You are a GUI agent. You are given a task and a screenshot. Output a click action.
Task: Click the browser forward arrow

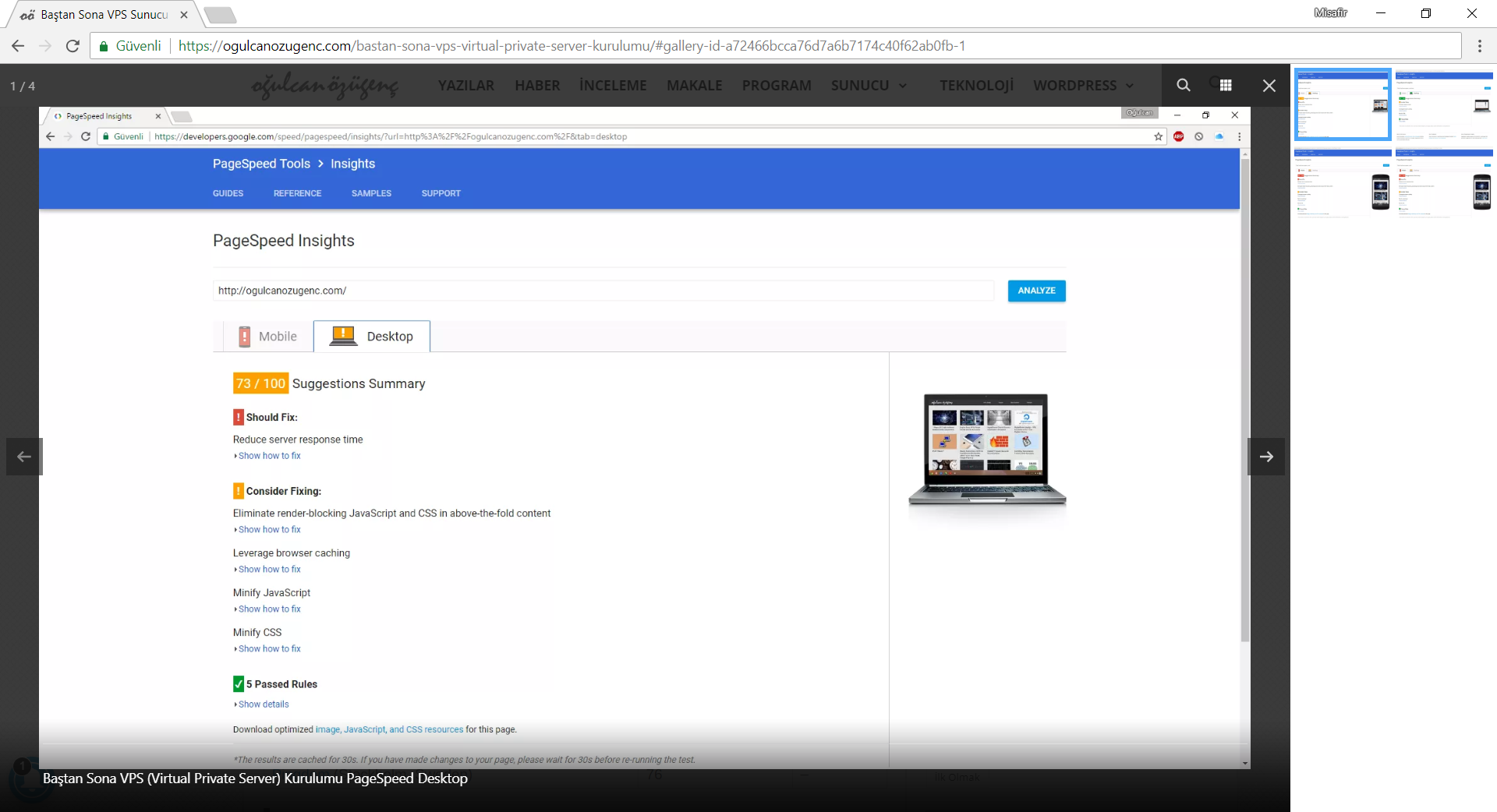tap(45, 46)
